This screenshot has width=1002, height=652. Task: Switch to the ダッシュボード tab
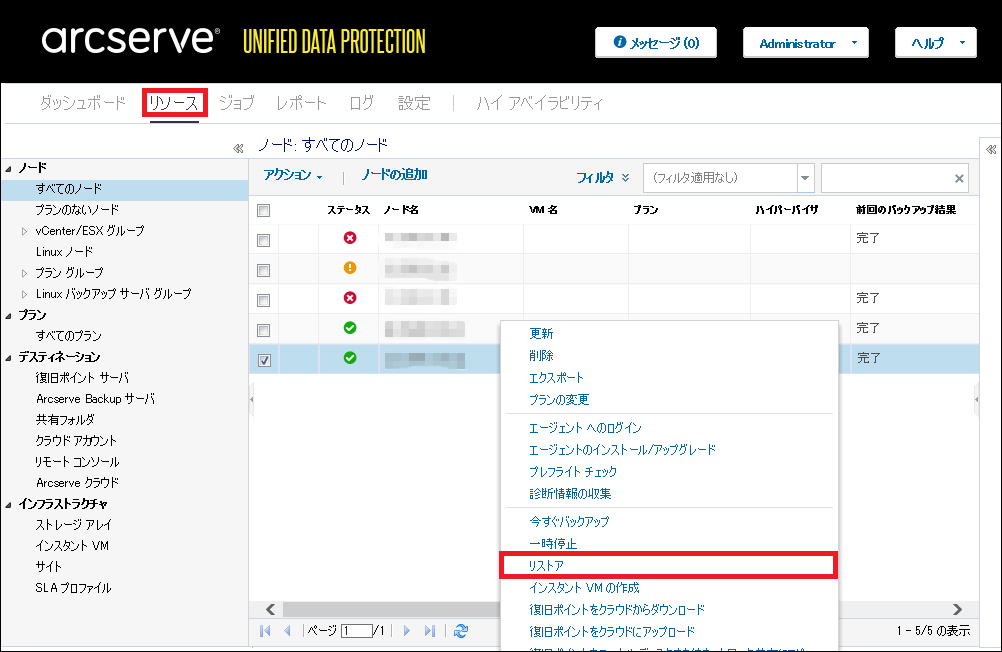[x=82, y=102]
